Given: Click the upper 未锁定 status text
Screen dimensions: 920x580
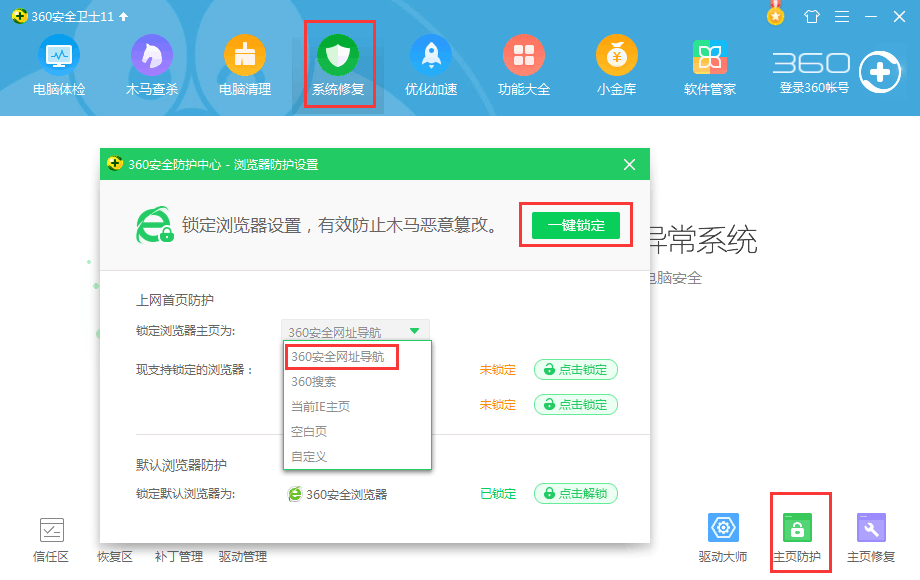Looking at the screenshot, I should point(498,369).
